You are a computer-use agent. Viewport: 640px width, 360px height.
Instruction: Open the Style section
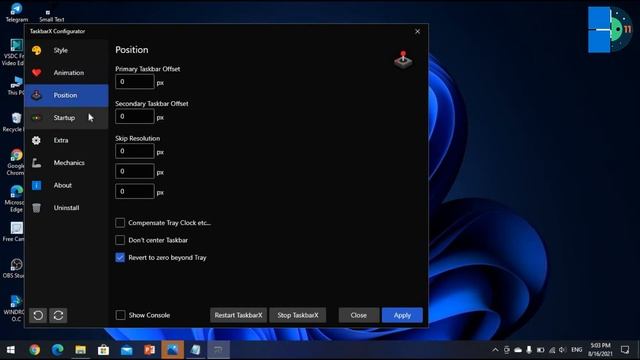pyautogui.click(x=67, y=50)
